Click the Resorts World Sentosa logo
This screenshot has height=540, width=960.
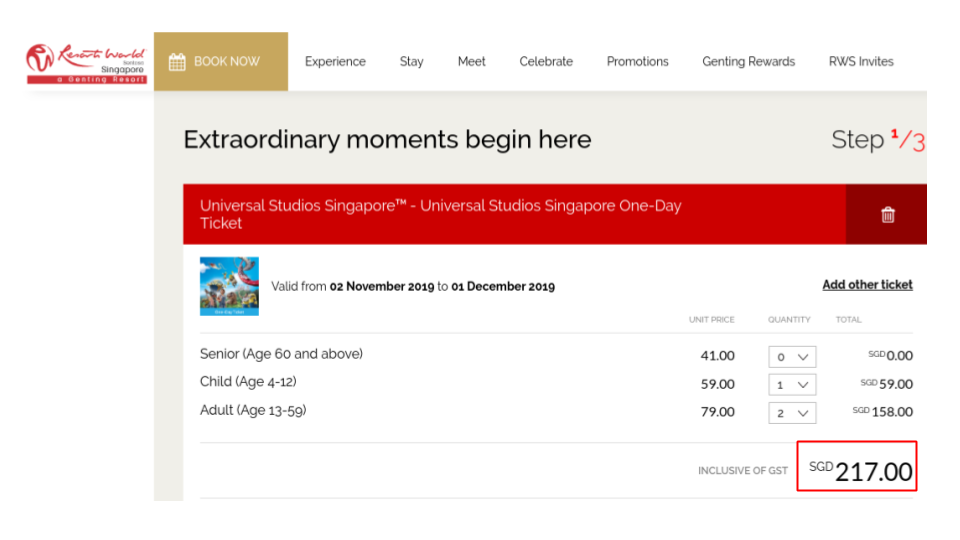tap(86, 62)
